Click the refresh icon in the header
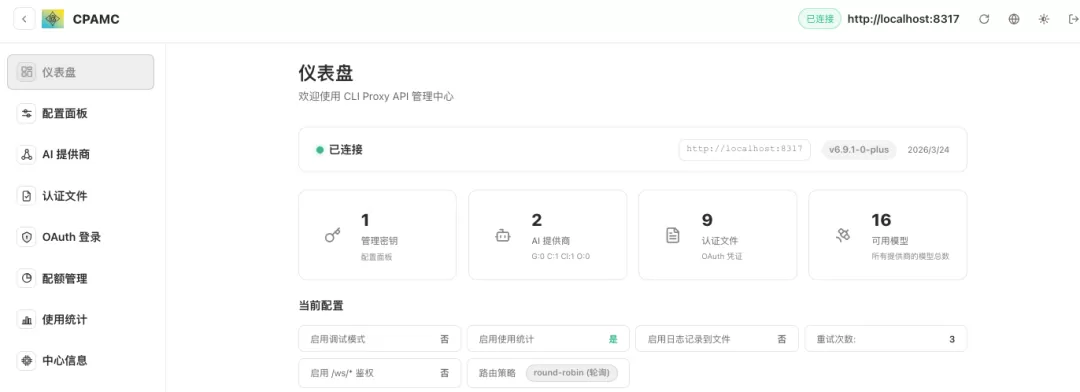Image resolution: width=1080 pixels, height=392 pixels. pyautogui.click(x=984, y=19)
